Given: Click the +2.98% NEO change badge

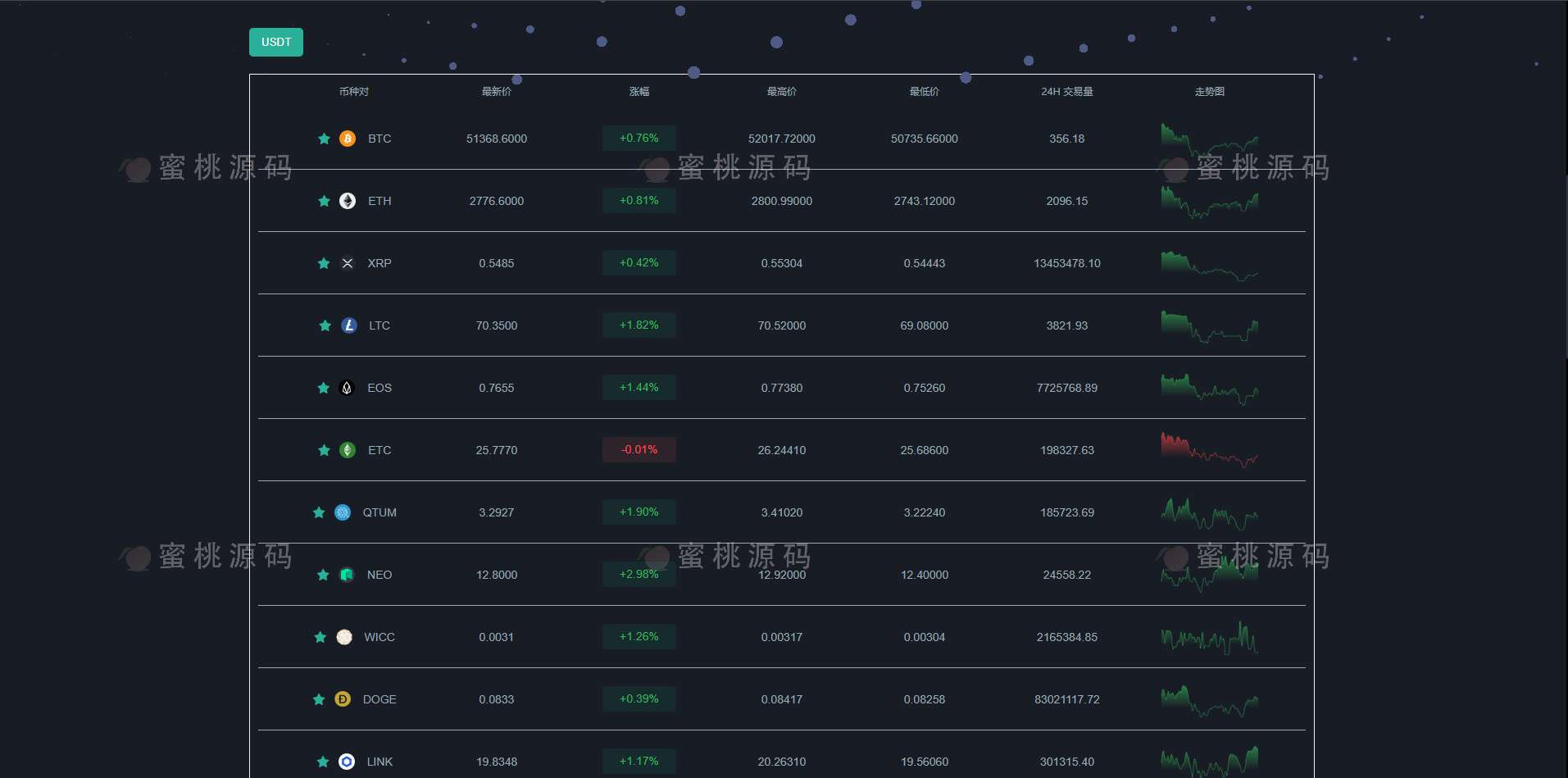Looking at the screenshot, I should point(639,575).
